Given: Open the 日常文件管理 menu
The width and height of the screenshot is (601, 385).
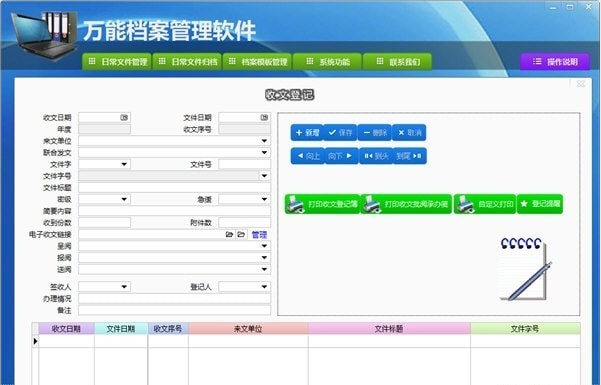Looking at the screenshot, I should pyautogui.click(x=117, y=62).
